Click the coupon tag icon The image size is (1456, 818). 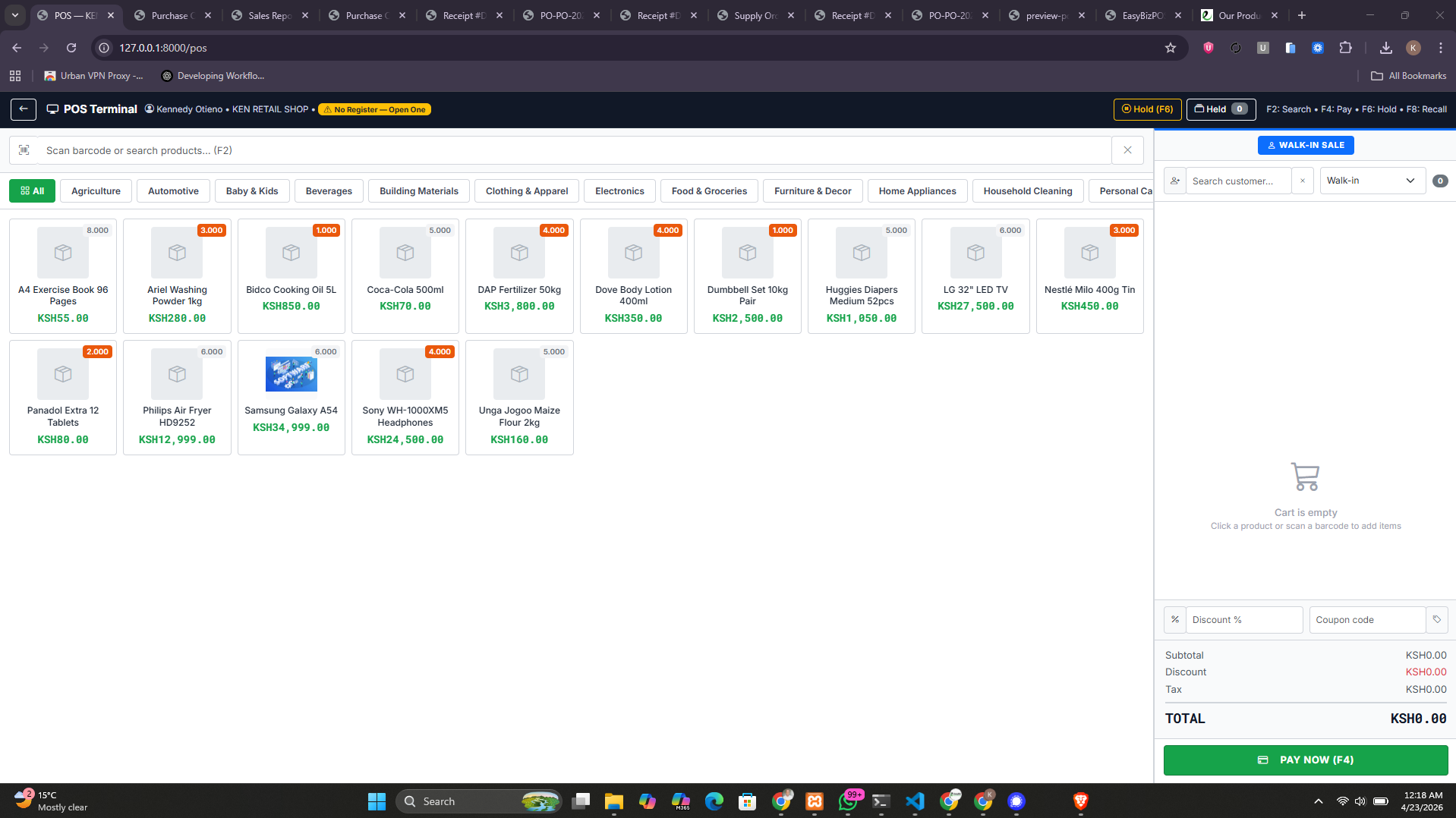tap(1437, 620)
